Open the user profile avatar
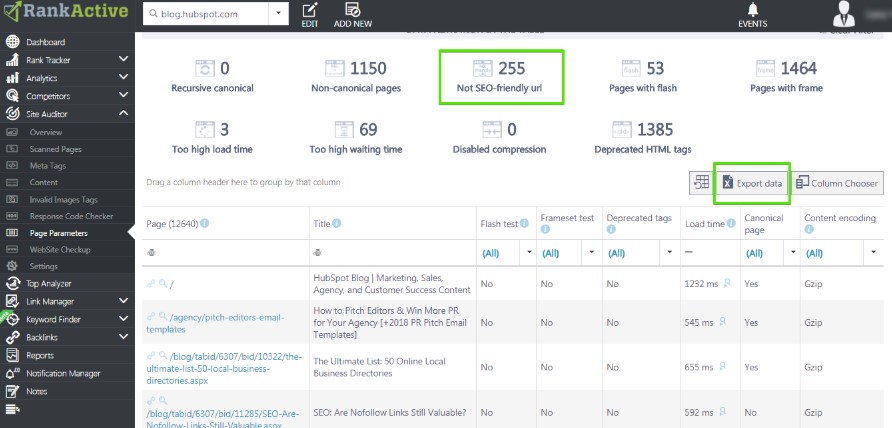 coord(844,13)
